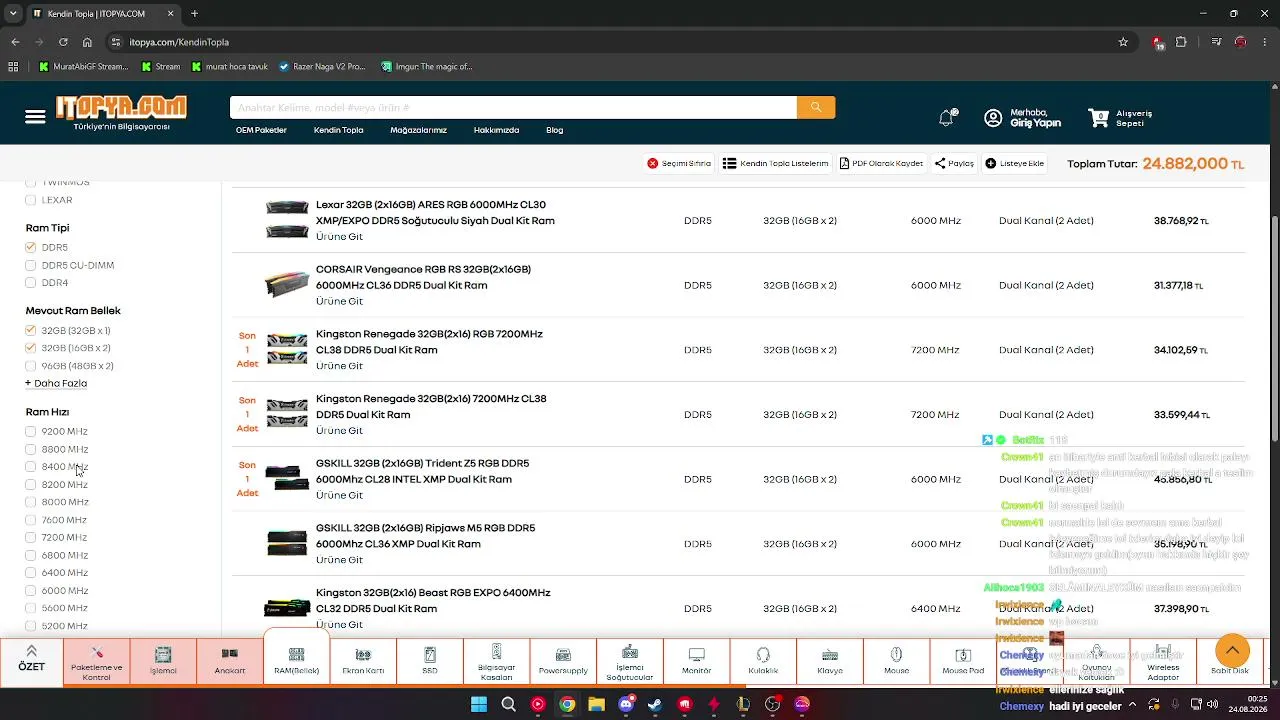This screenshot has width=1280, height=720.
Task: Open Ürüne Git for CORSAIR Vengeance RAM
Action: tap(339, 301)
